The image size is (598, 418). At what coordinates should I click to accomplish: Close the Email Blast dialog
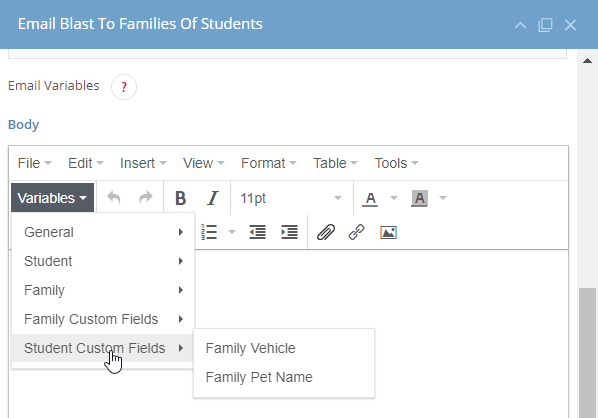point(570,25)
